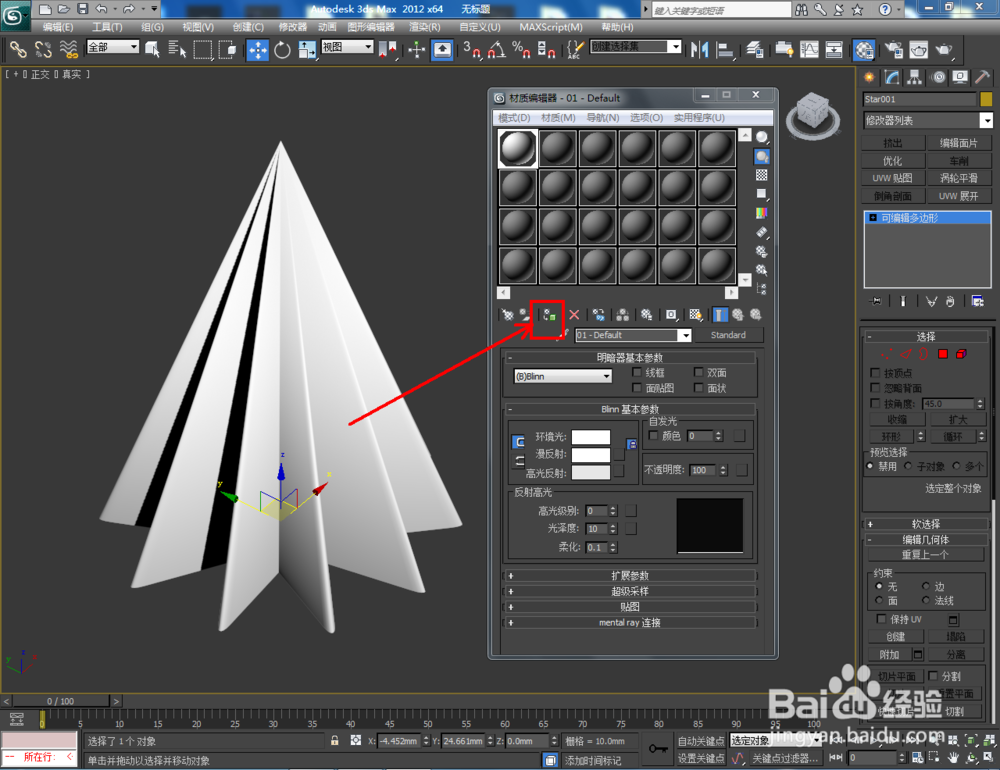Image resolution: width=1000 pixels, height=770 pixels.
Task: Toggle checkered Background icon
Action: point(761,175)
